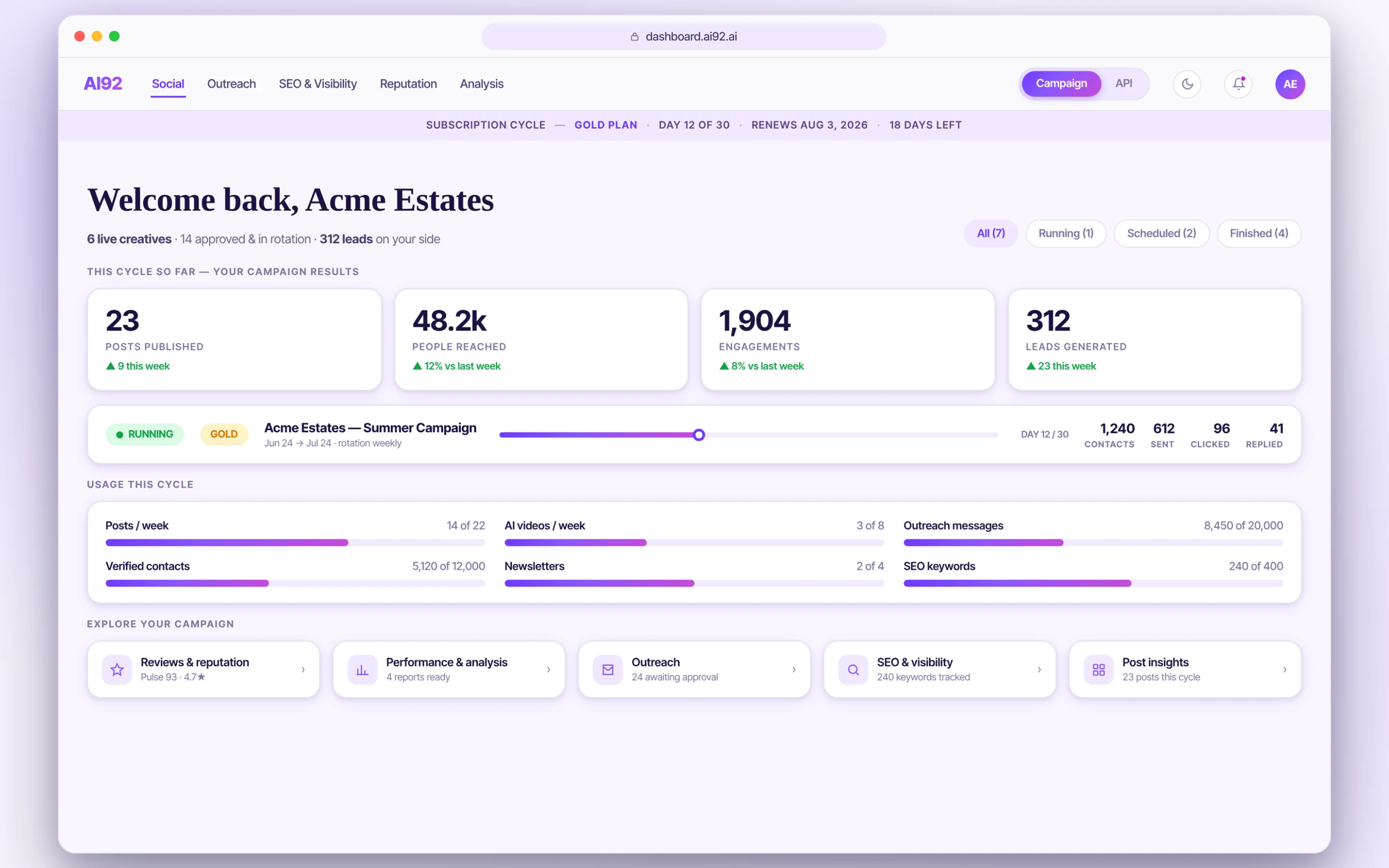Click the GOLD badge on campaign row

coord(224,434)
